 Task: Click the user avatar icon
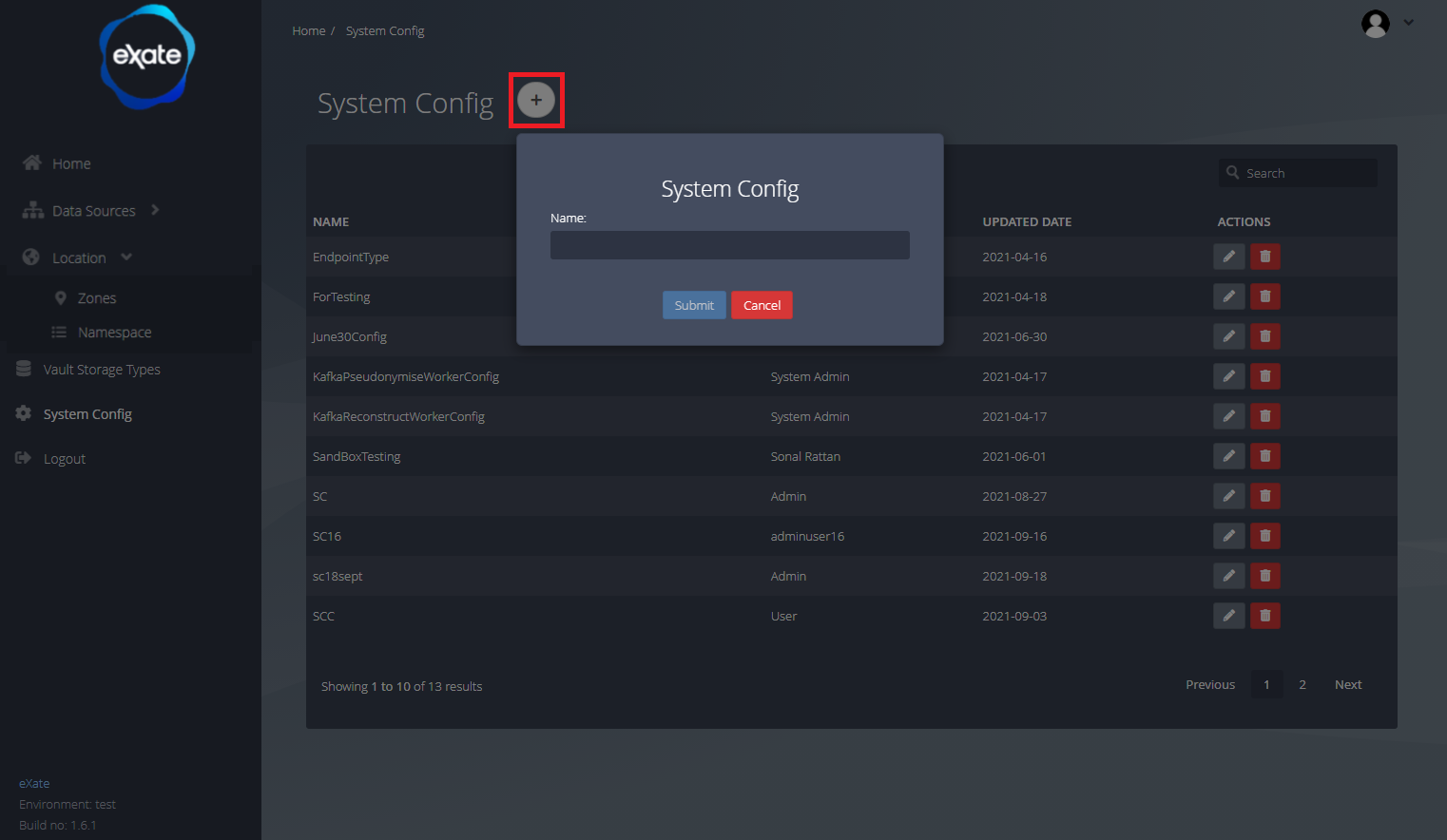(1375, 24)
